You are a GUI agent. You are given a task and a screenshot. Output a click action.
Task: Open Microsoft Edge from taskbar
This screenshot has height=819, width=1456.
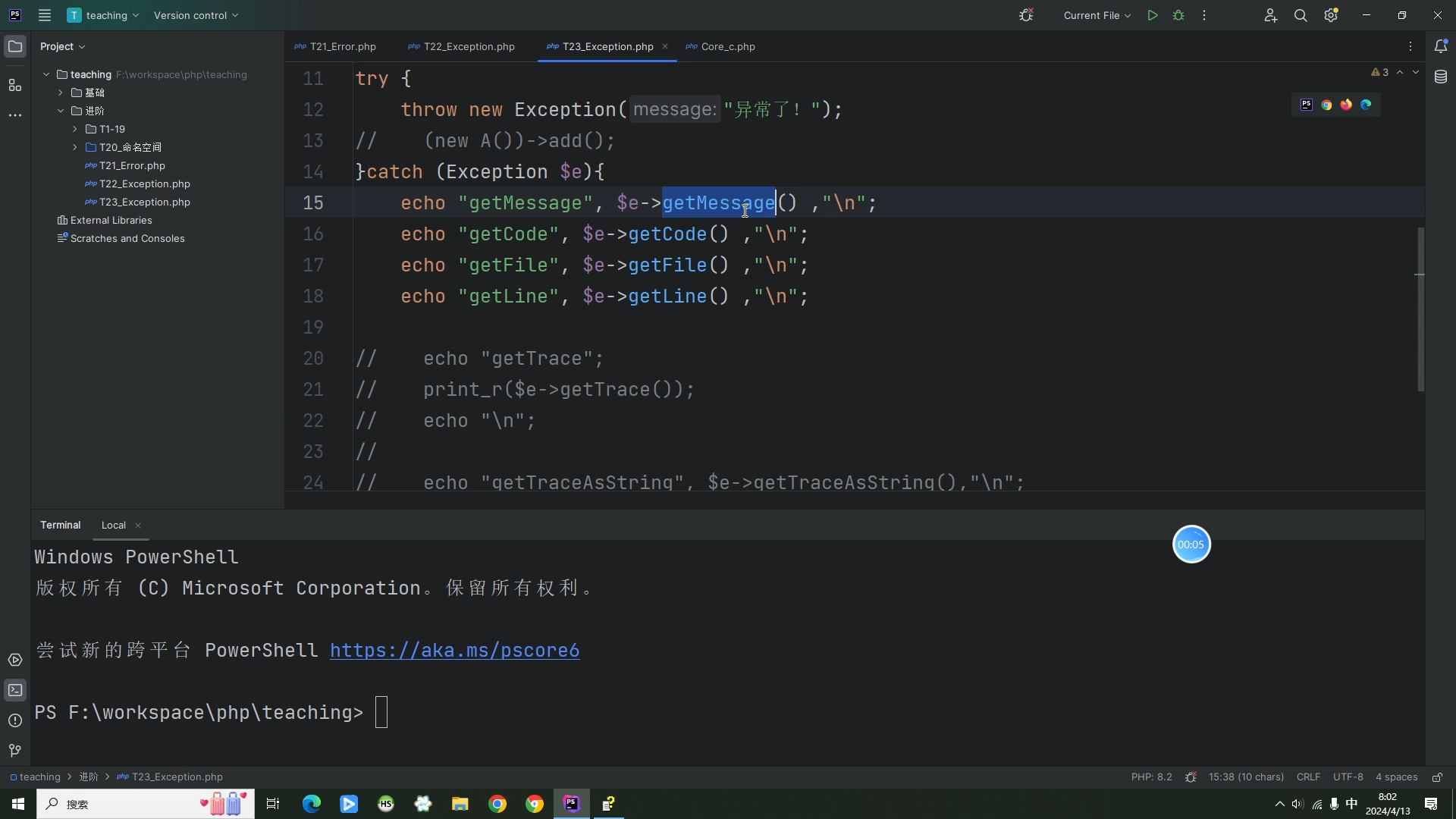pos(312,804)
